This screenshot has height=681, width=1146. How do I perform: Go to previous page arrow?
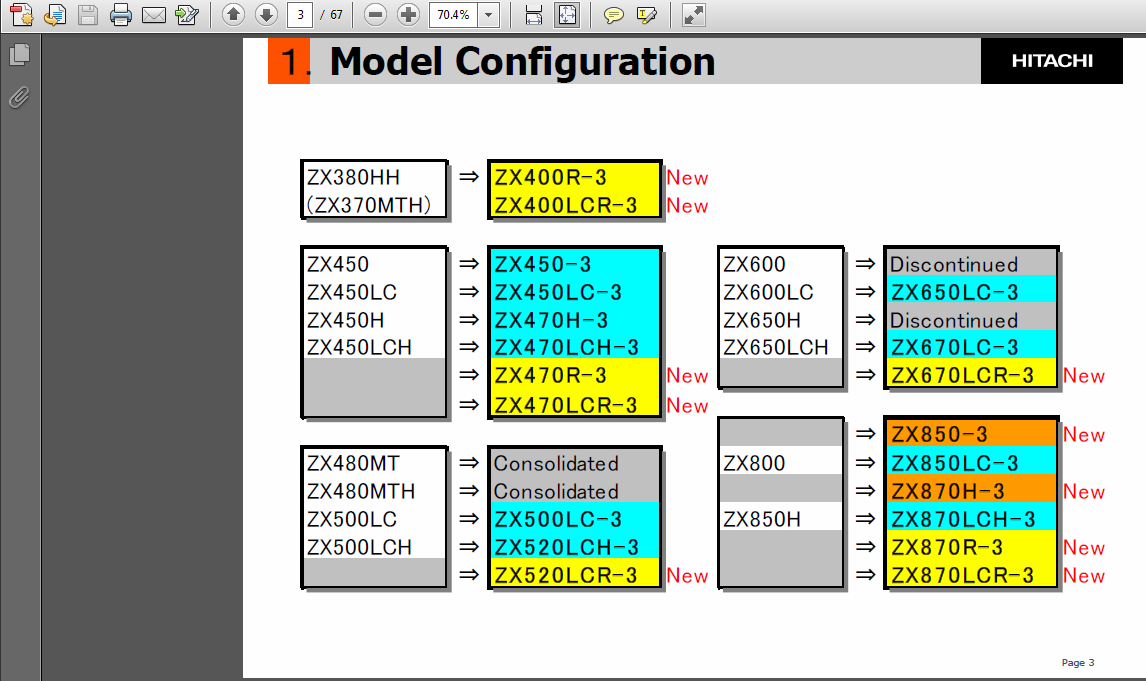233,15
